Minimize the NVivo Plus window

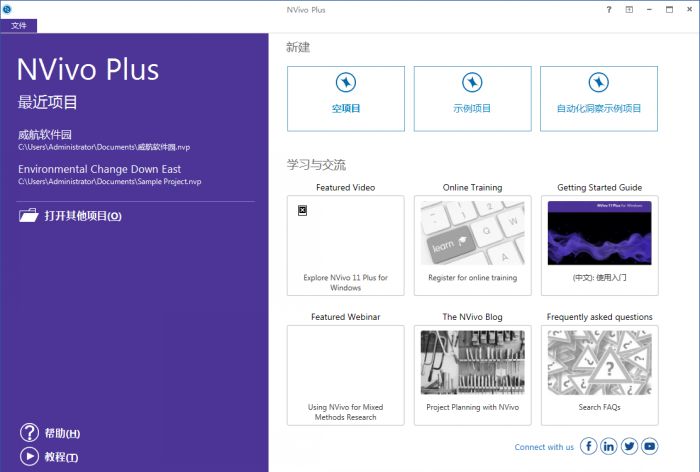(x=649, y=9)
